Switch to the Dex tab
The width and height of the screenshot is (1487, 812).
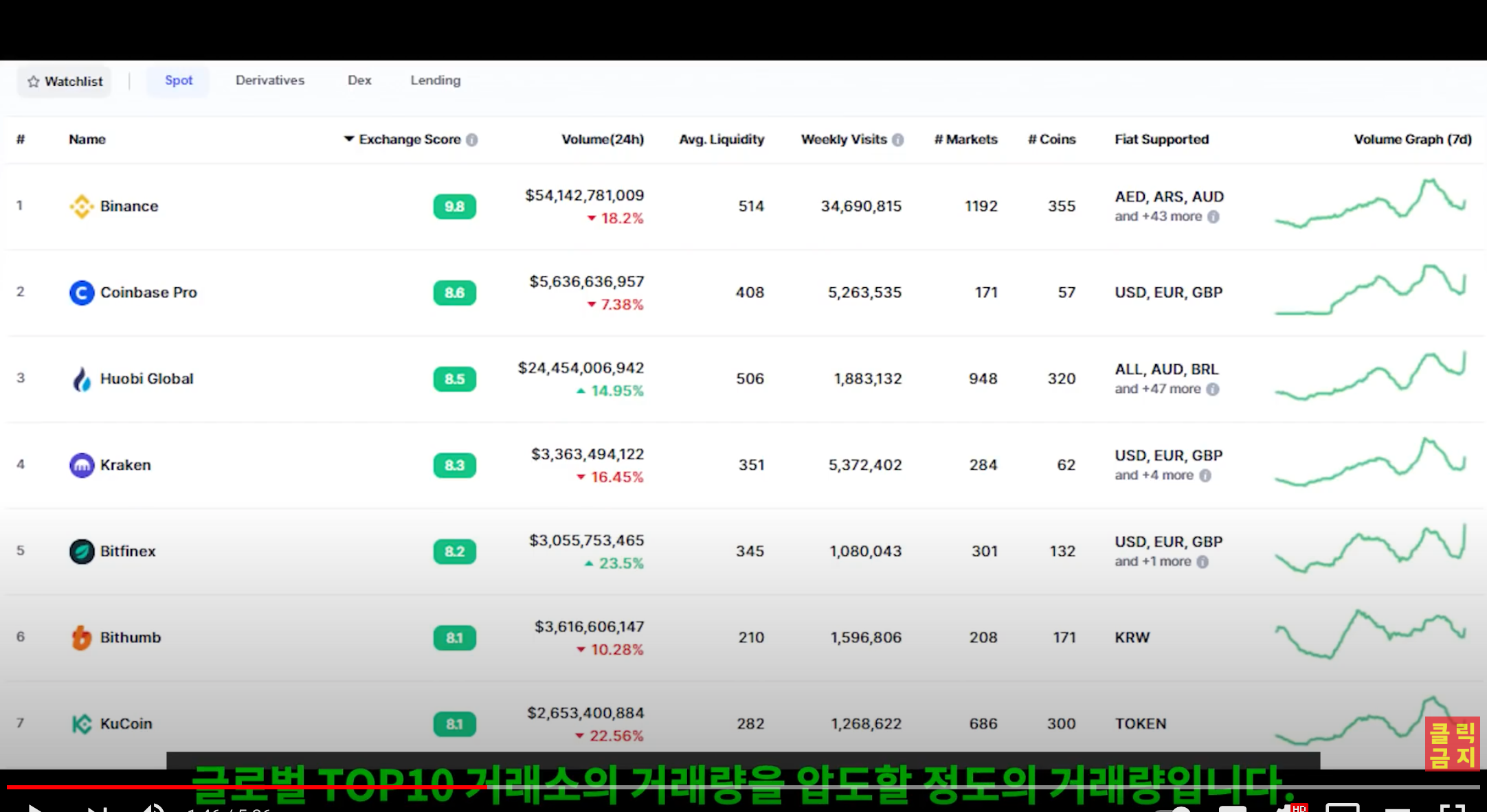[359, 80]
